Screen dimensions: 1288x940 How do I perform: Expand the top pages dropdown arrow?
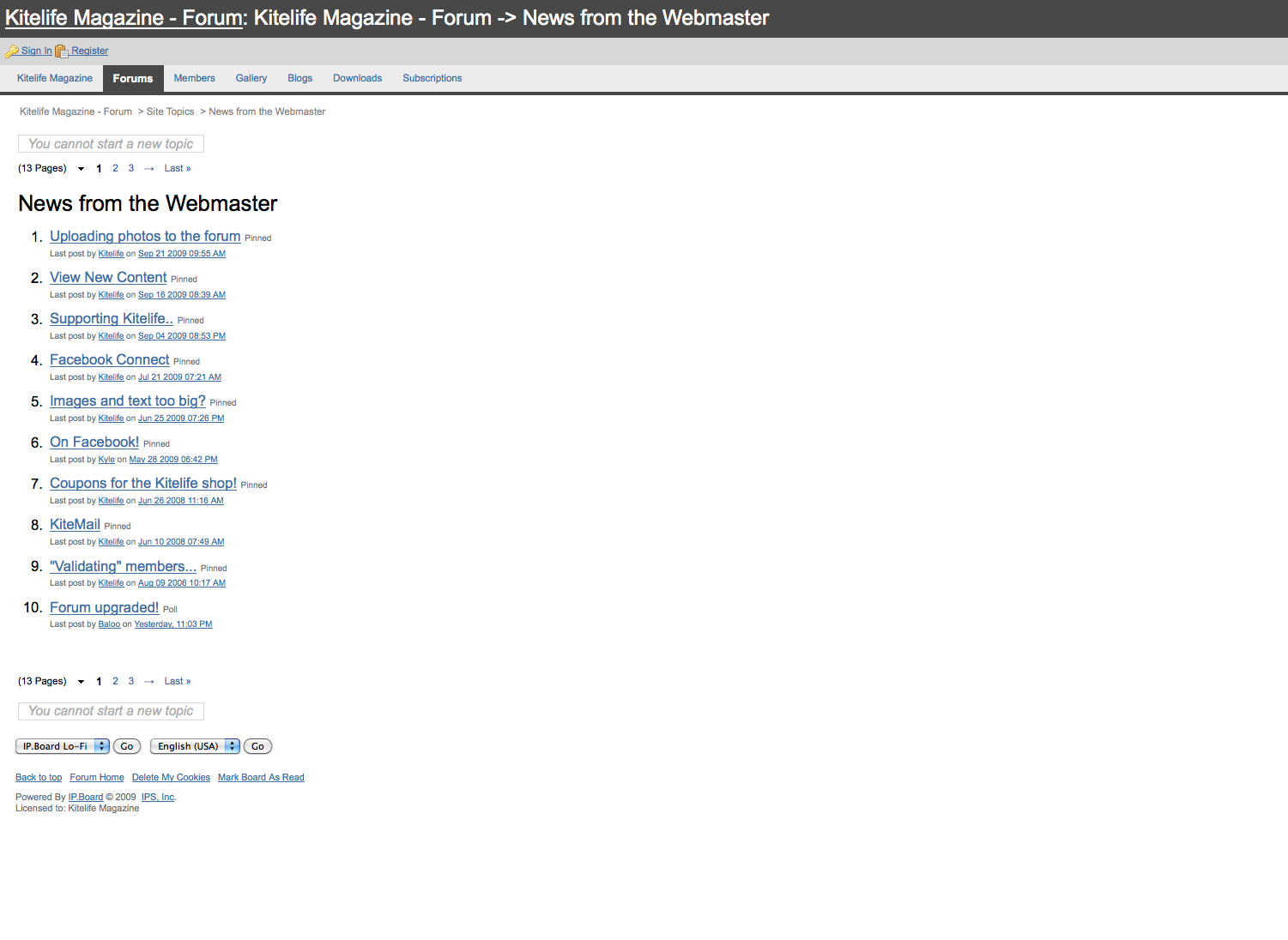coord(82,169)
